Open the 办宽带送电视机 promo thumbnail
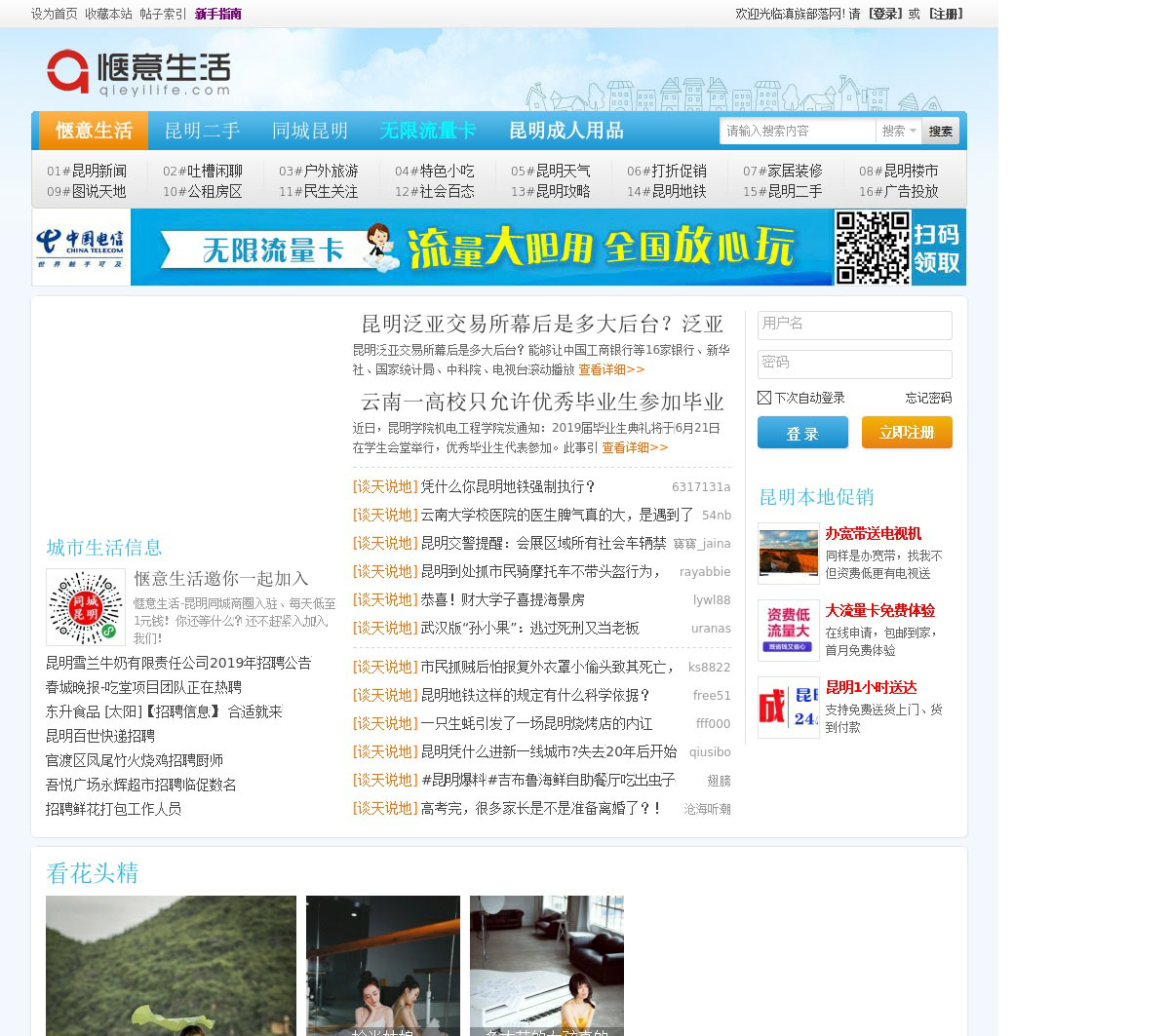The height and width of the screenshot is (1036, 1170). pos(789,554)
